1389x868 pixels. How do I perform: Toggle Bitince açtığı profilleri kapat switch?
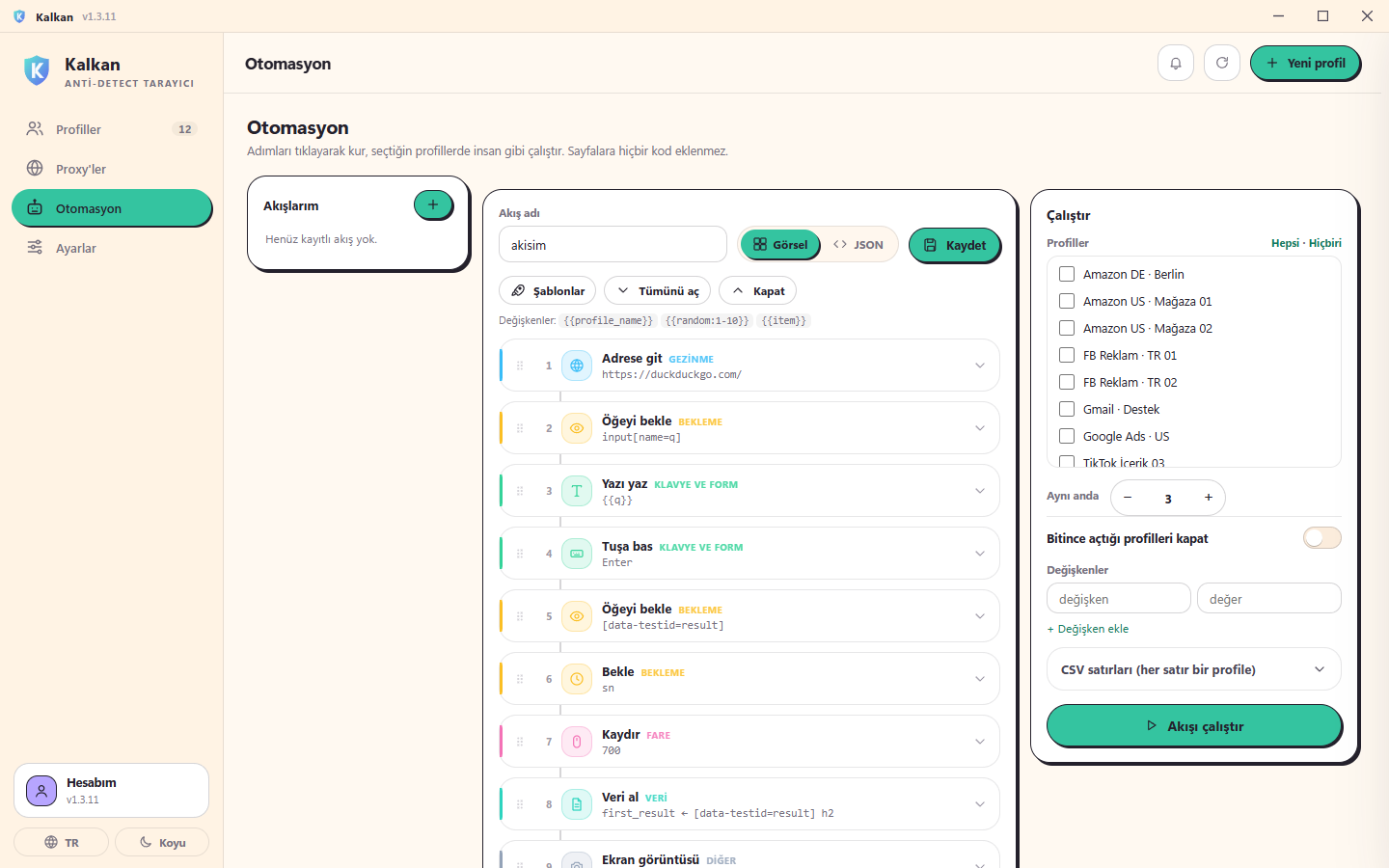click(1321, 538)
